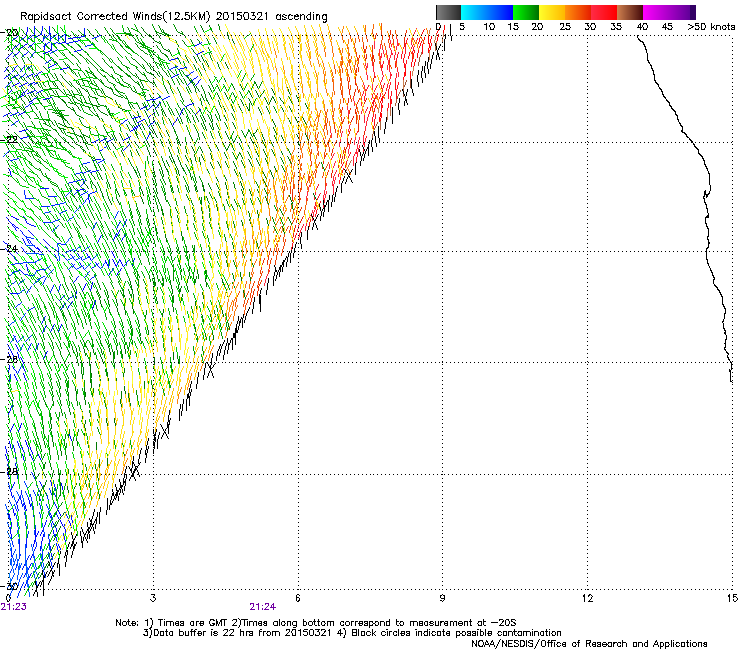The height and width of the screenshot is (650, 740).
Task: Click the '>50 knots' legend label
Action: [x=711, y=27]
